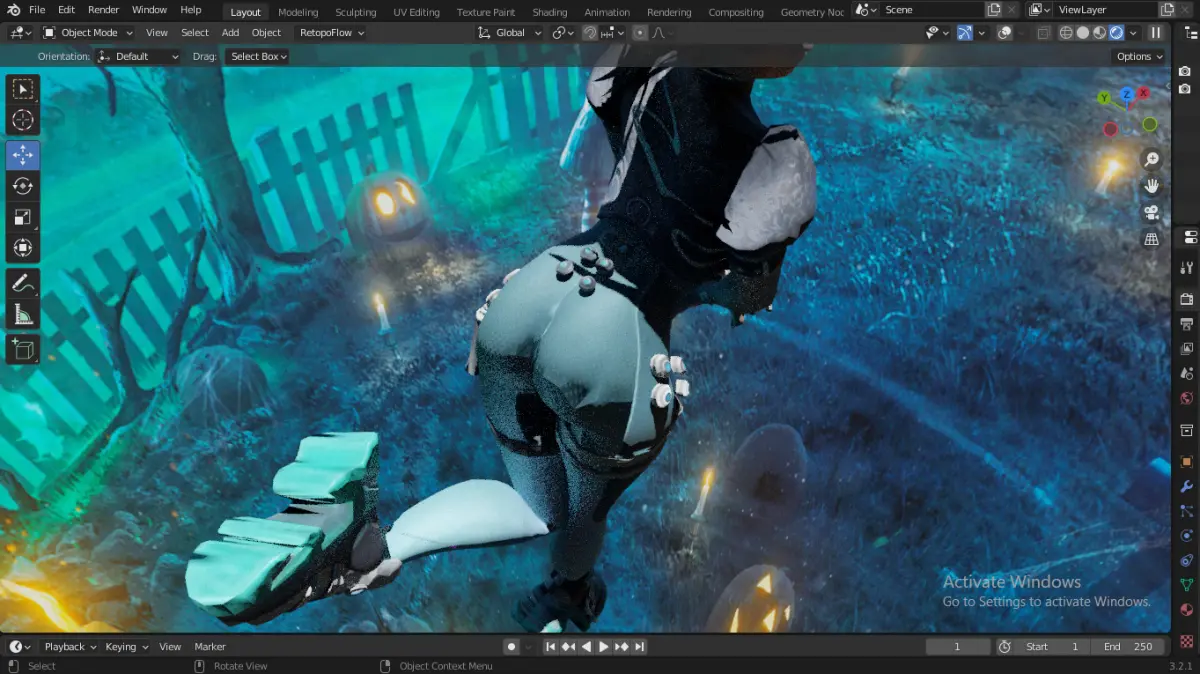Open the File menu

(x=37, y=10)
